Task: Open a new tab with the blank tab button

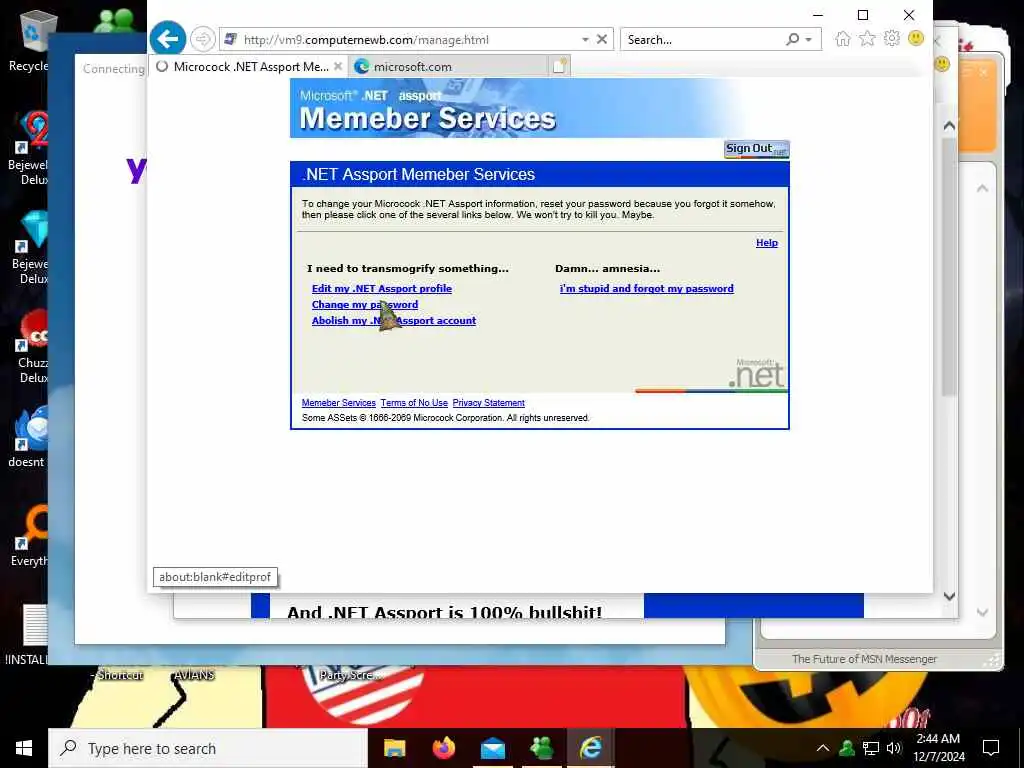Action: click(560, 66)
